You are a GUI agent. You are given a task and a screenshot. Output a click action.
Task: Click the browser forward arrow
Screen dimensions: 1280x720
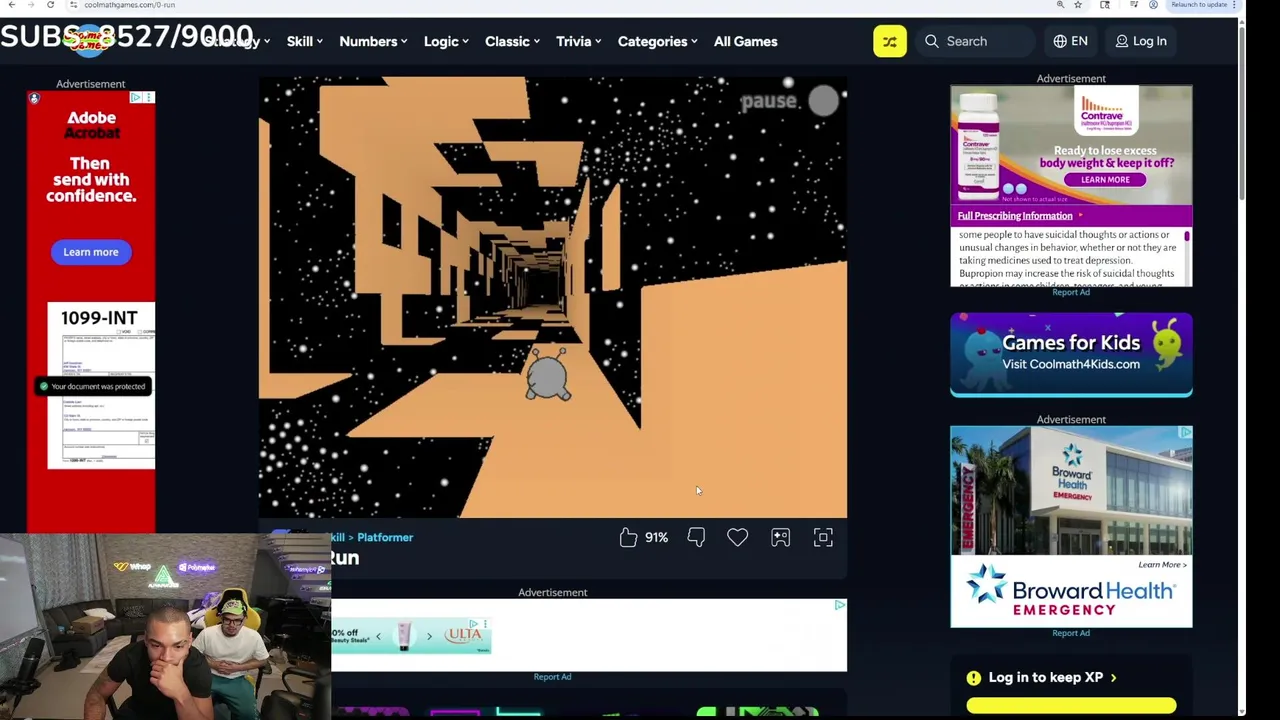tap(30, 5)
